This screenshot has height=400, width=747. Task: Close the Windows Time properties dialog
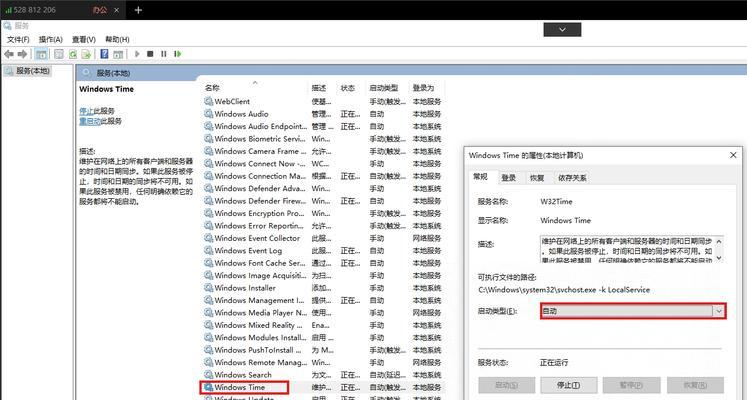point(733,155)
